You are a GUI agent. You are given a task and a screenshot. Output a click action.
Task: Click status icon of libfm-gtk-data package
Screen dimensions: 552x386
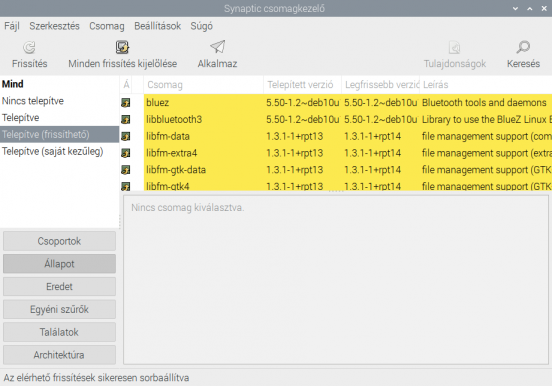pos(126,170)
